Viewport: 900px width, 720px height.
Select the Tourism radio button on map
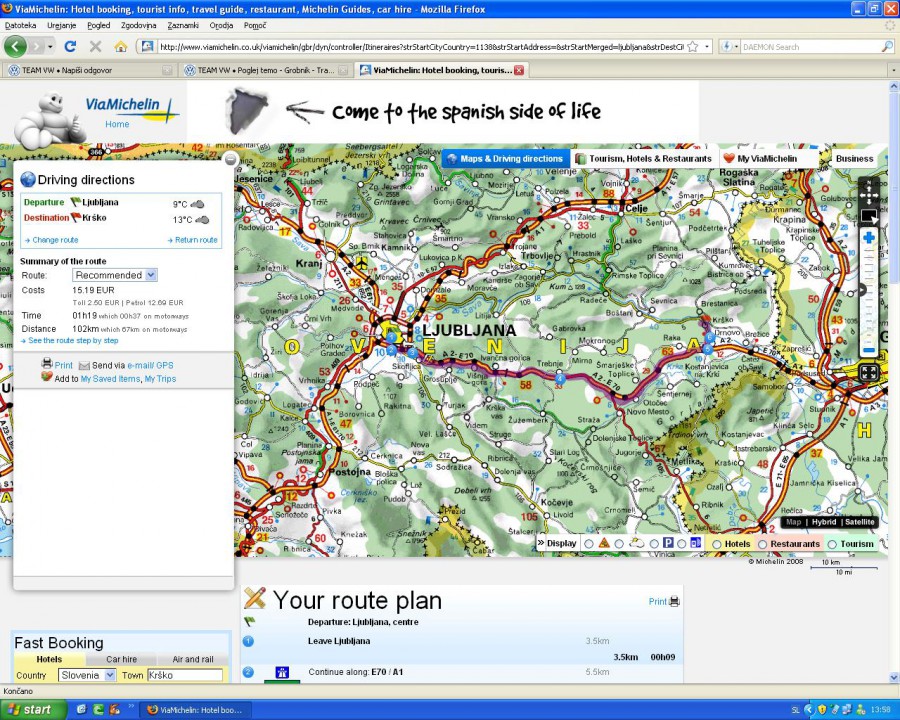832,544
